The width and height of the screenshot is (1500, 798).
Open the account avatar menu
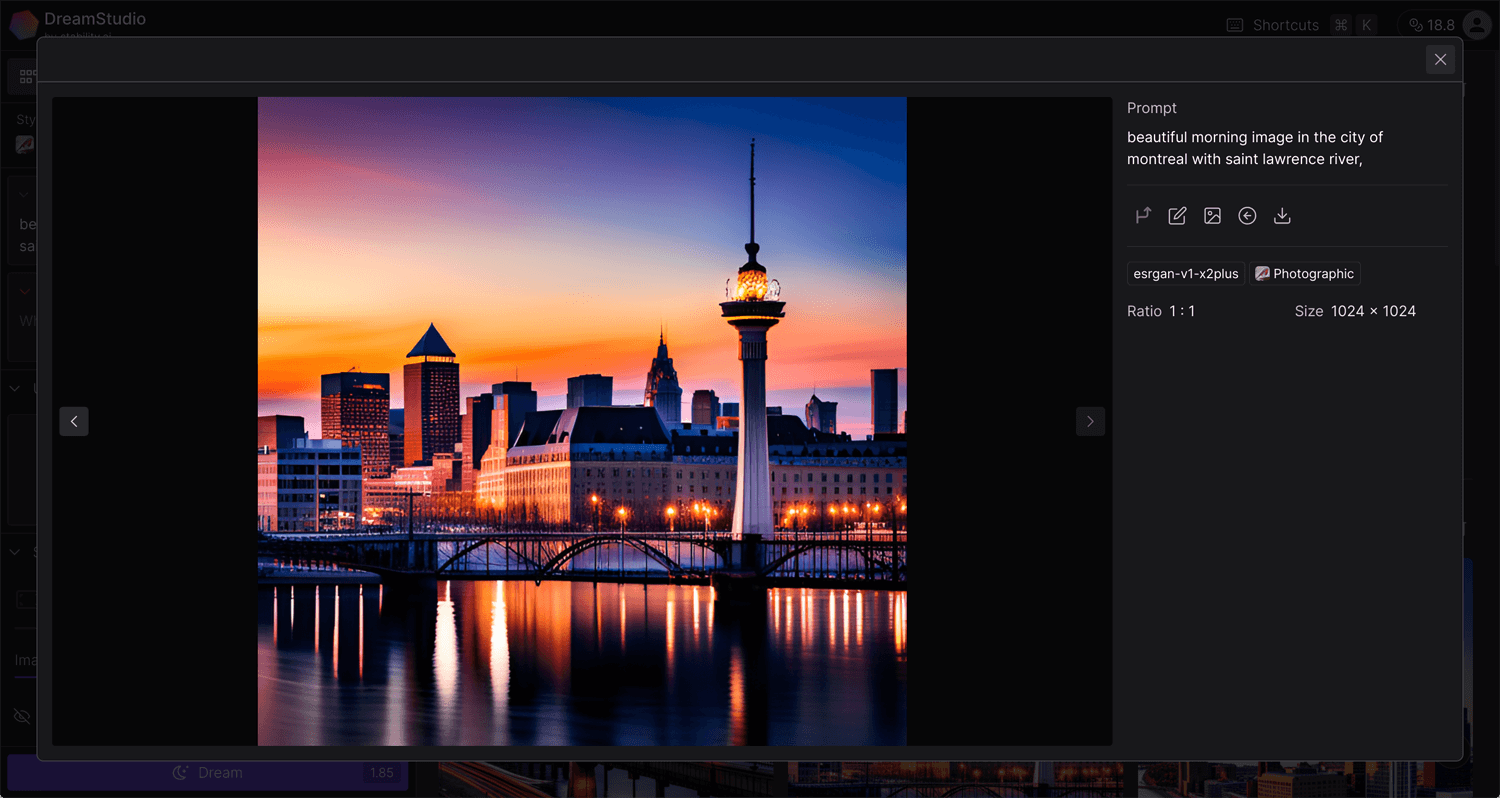click(x=1477, y=25)
